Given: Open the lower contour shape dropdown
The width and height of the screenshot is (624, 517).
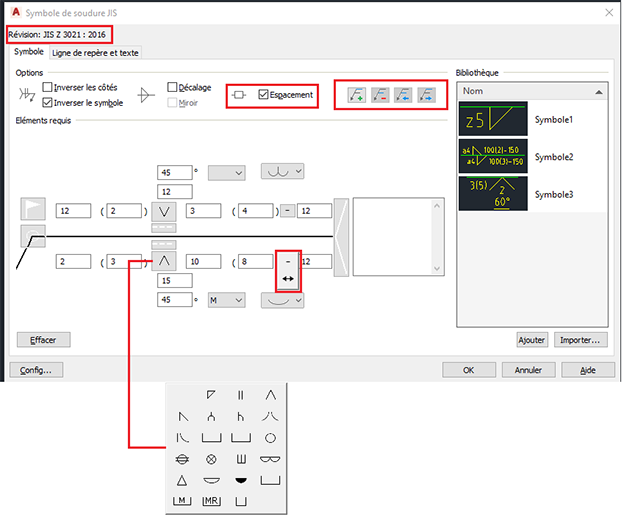Looking at the screenshot, I should point(283,300).
